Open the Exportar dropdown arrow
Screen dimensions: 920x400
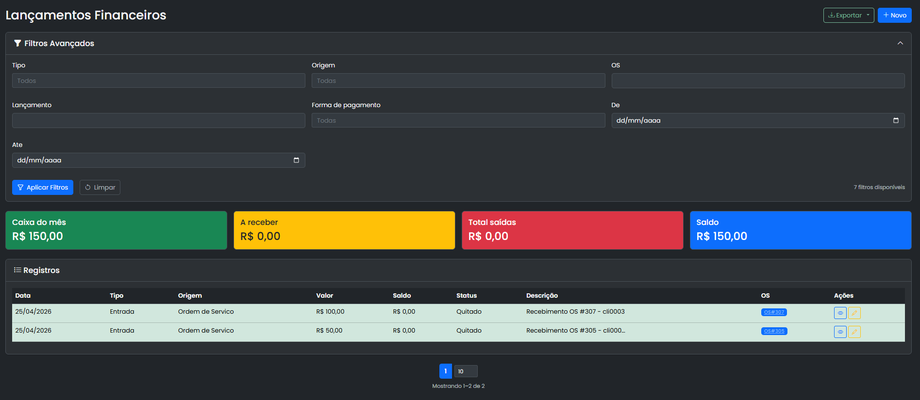pos(868,16)
